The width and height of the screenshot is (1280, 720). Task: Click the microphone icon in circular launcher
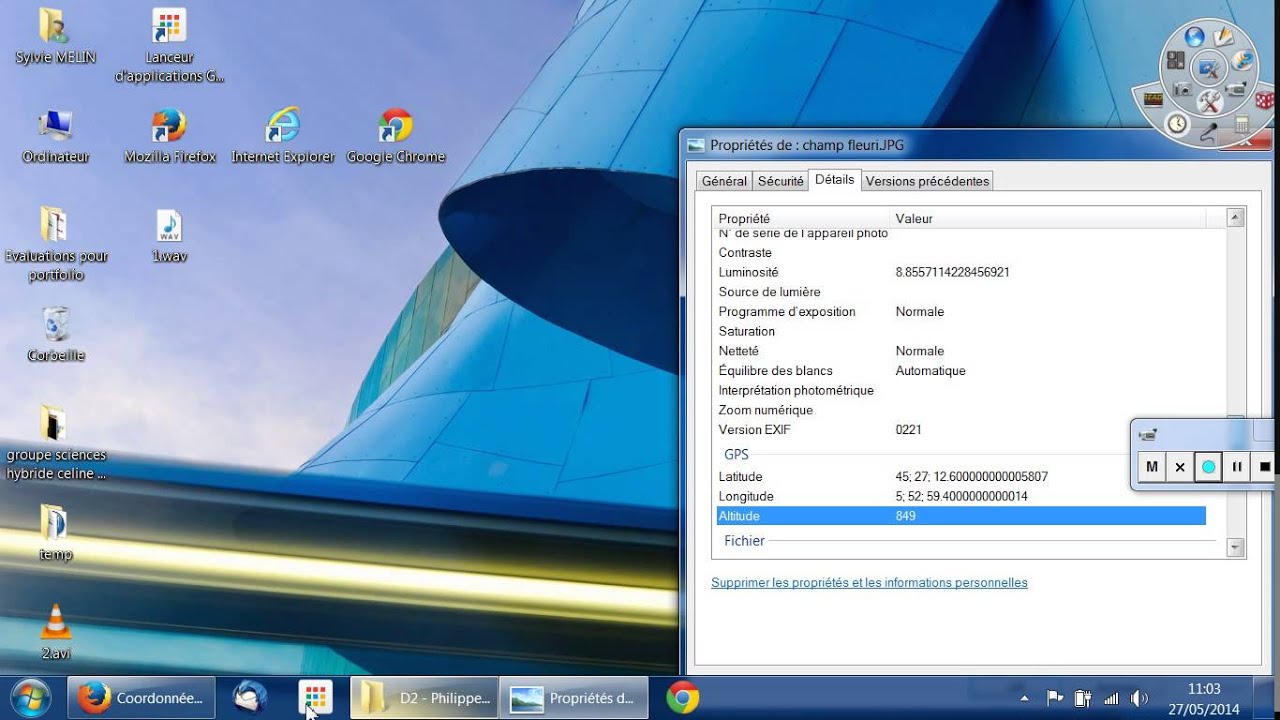[x=1208, y=131]
